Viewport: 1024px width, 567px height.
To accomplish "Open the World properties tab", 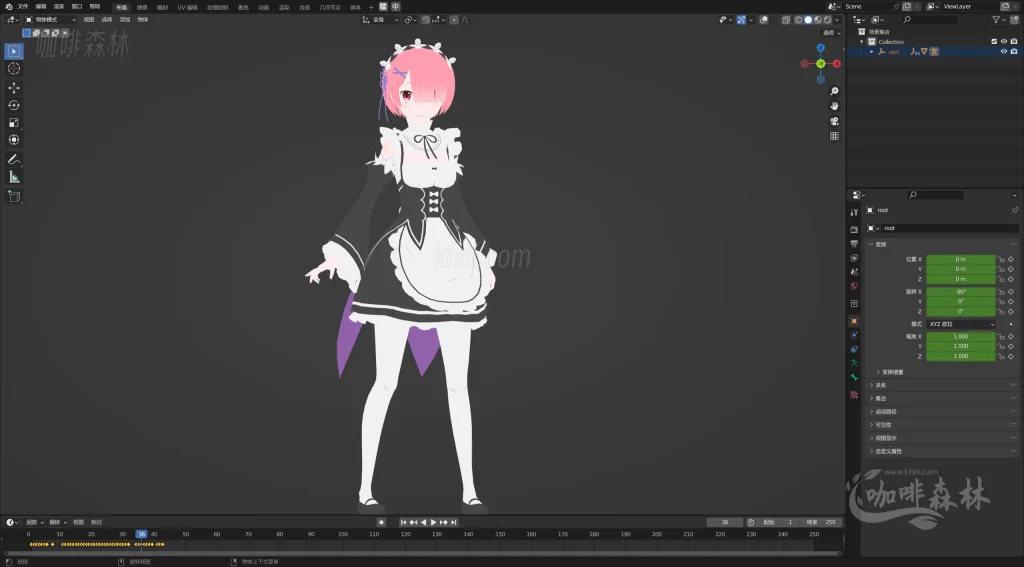I will coord(854,286).
